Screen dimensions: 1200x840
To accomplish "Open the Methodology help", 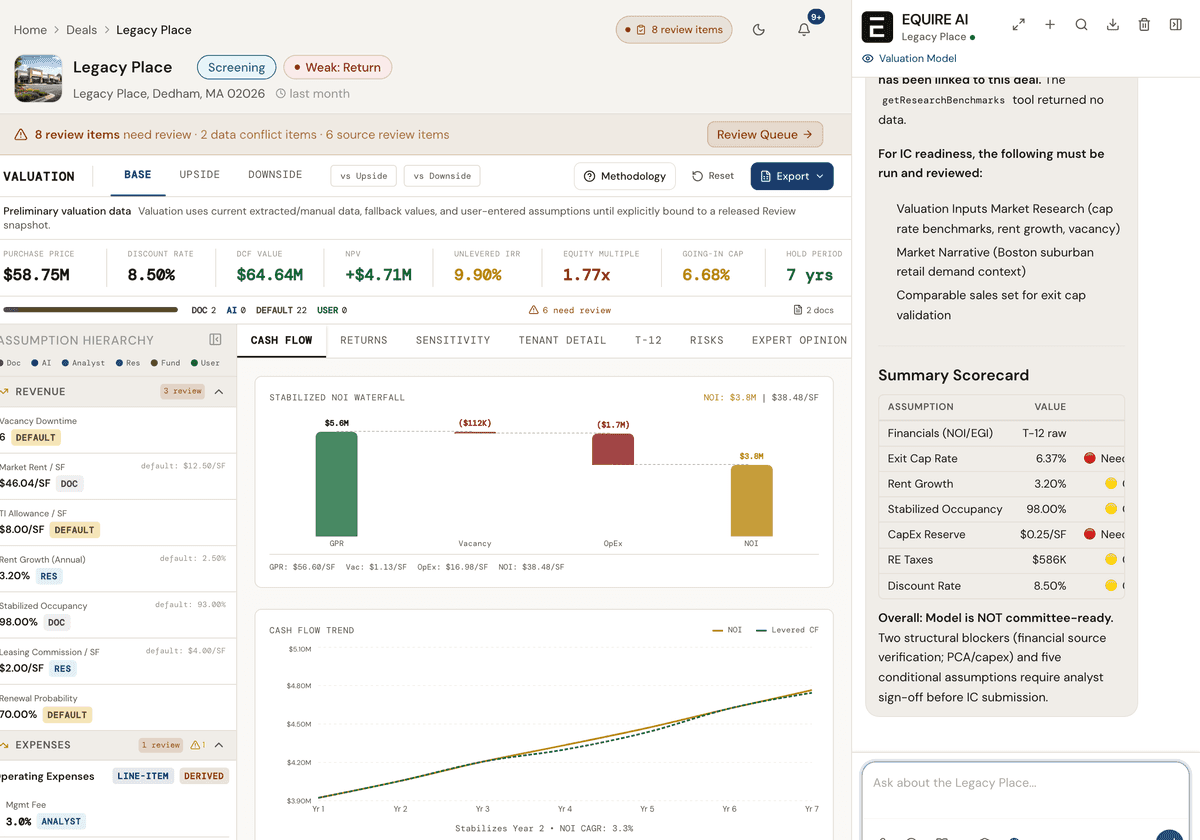I will (625, 176).
